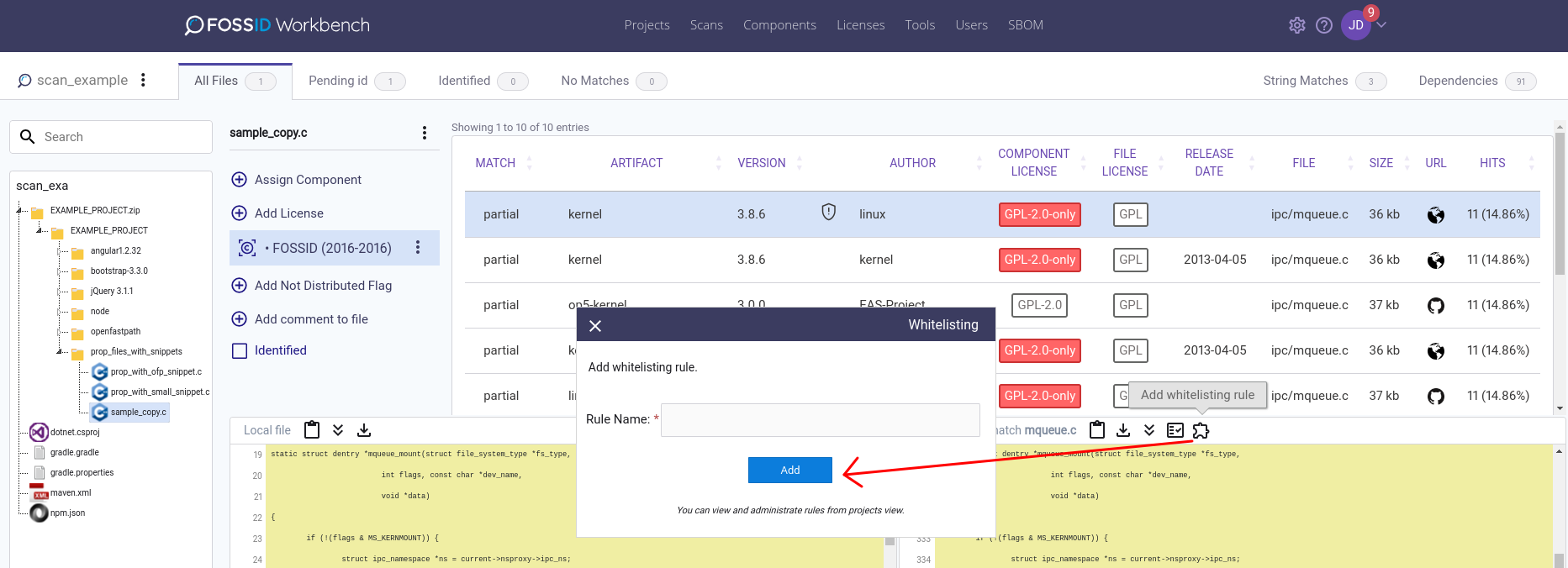Open the dropdown arrow next to the JD avatar
Screen dimensions: 1568x568
click(x=1381, y=25)
